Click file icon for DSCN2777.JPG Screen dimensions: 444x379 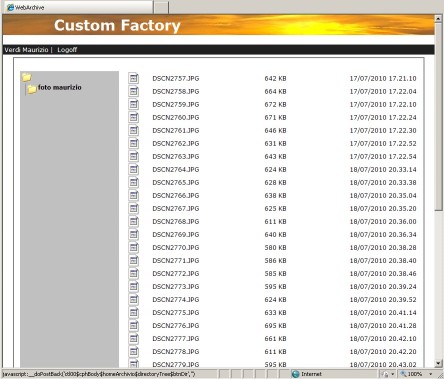[134, 338]
